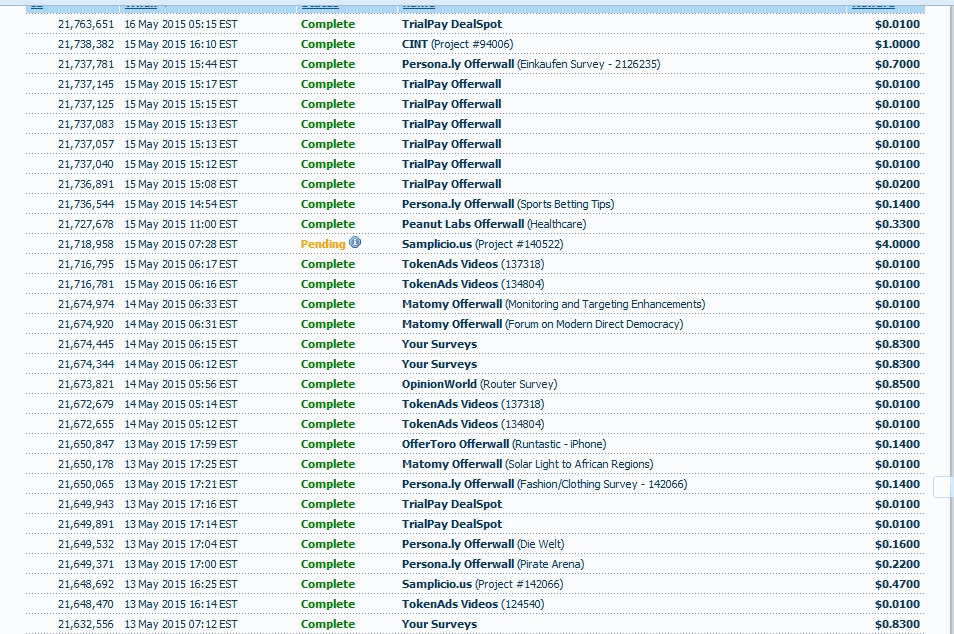Click the 13 May 2015 17:14 EST timestamp
The width and height of the screenshot is (954, 634).
point(181,524)
